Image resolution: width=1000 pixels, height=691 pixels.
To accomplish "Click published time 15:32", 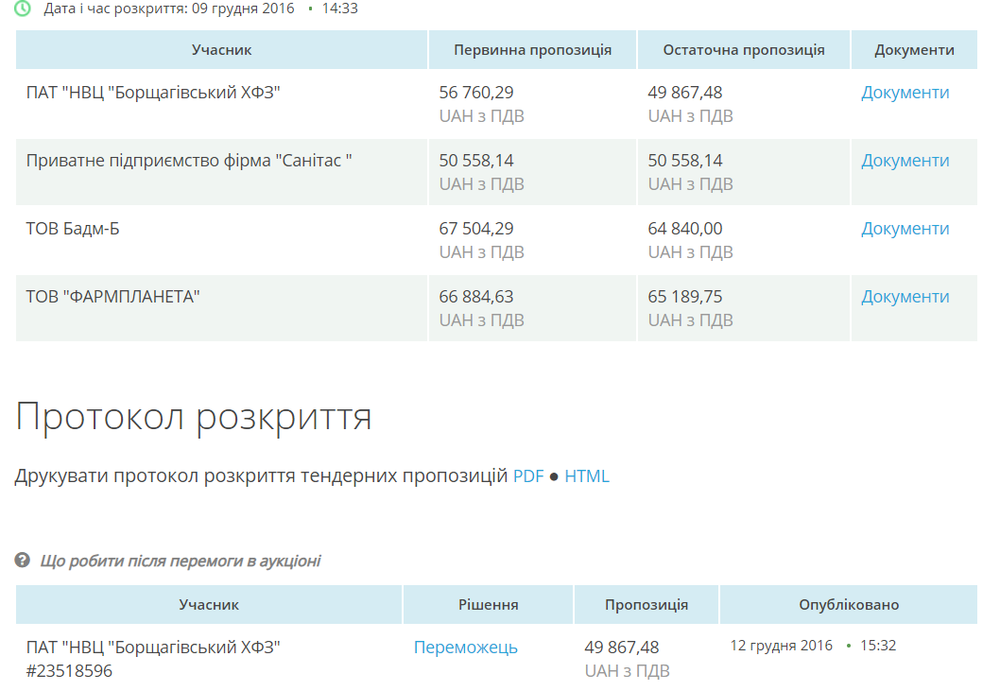I will (878, 646).
